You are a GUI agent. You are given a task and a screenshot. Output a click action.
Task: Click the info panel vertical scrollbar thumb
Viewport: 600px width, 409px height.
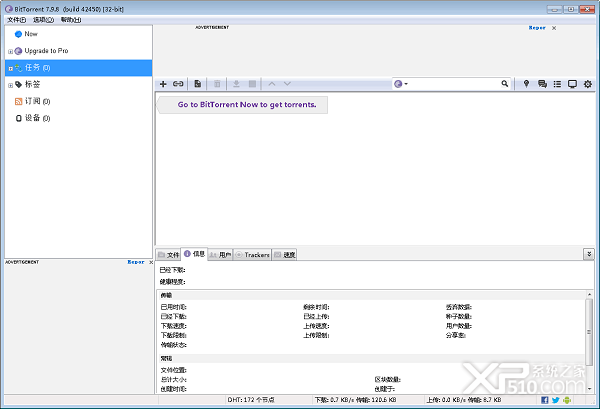pyautogui.click(x=589, y=331)
